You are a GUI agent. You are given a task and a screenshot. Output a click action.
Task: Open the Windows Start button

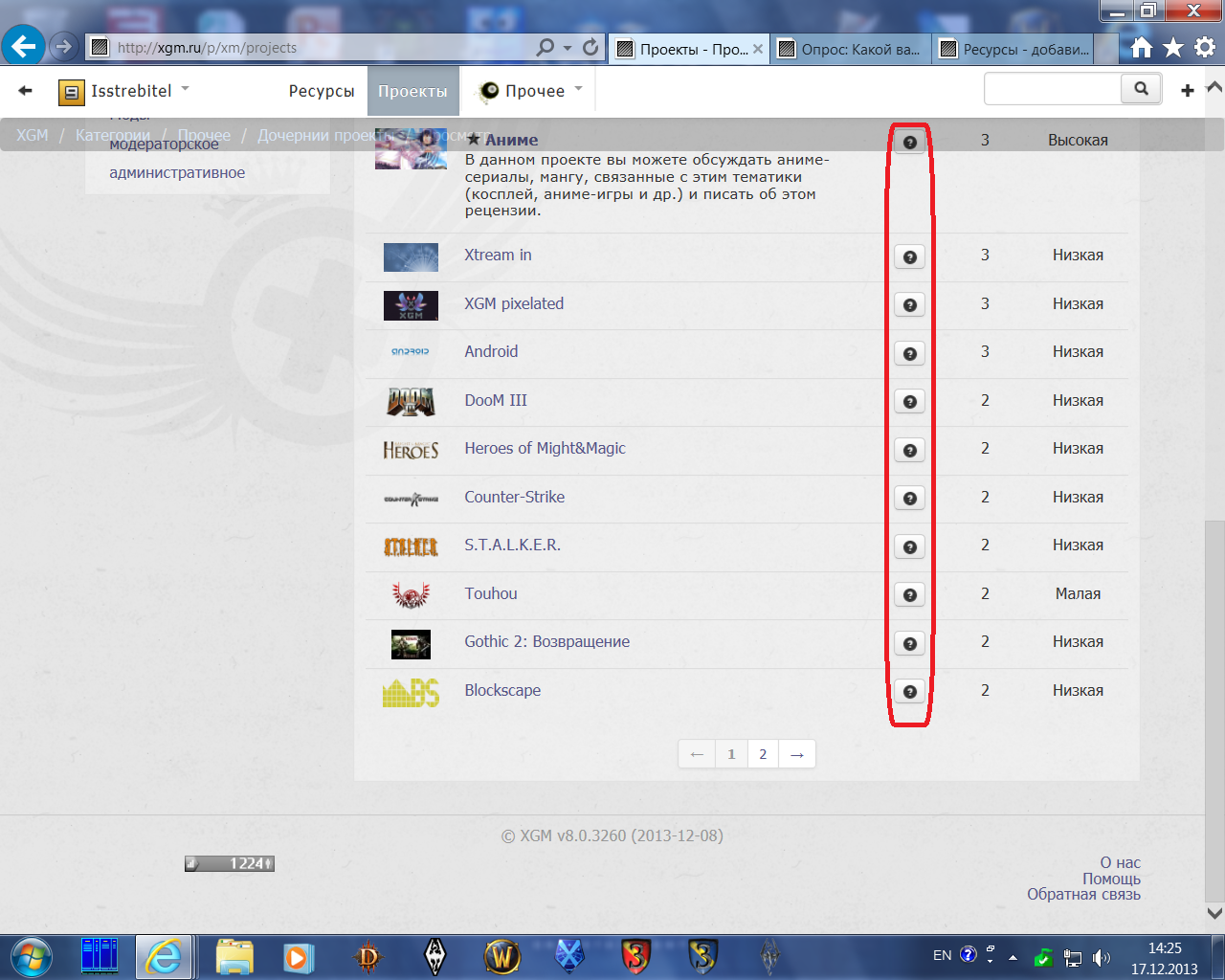[31, 956]
